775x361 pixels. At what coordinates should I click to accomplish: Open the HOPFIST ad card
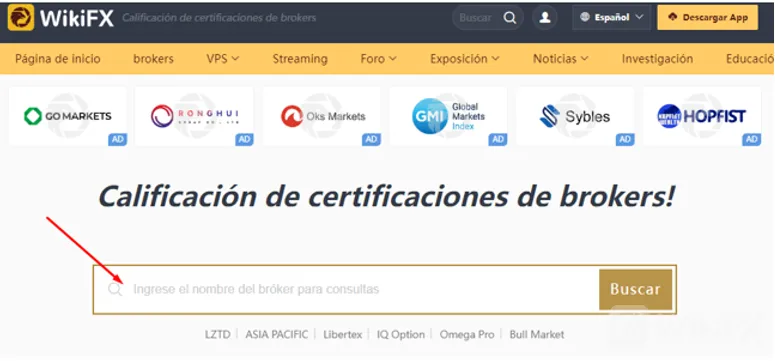(x=702, y=116)
